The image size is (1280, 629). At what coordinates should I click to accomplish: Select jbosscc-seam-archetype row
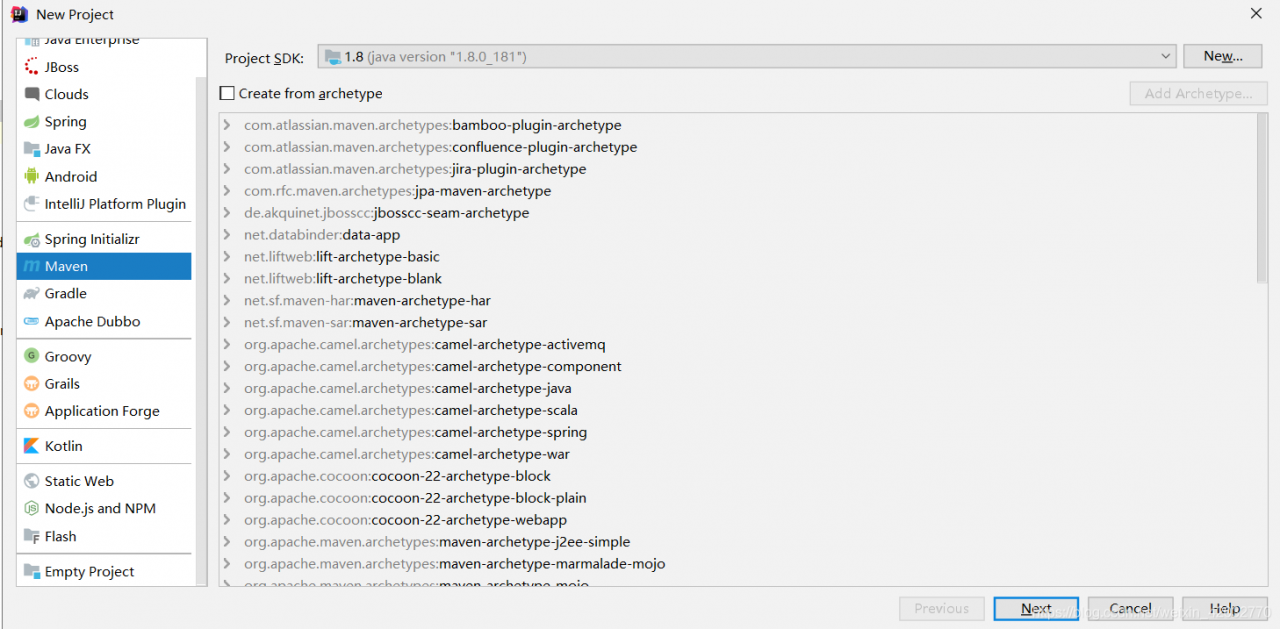tap(738, 213)
